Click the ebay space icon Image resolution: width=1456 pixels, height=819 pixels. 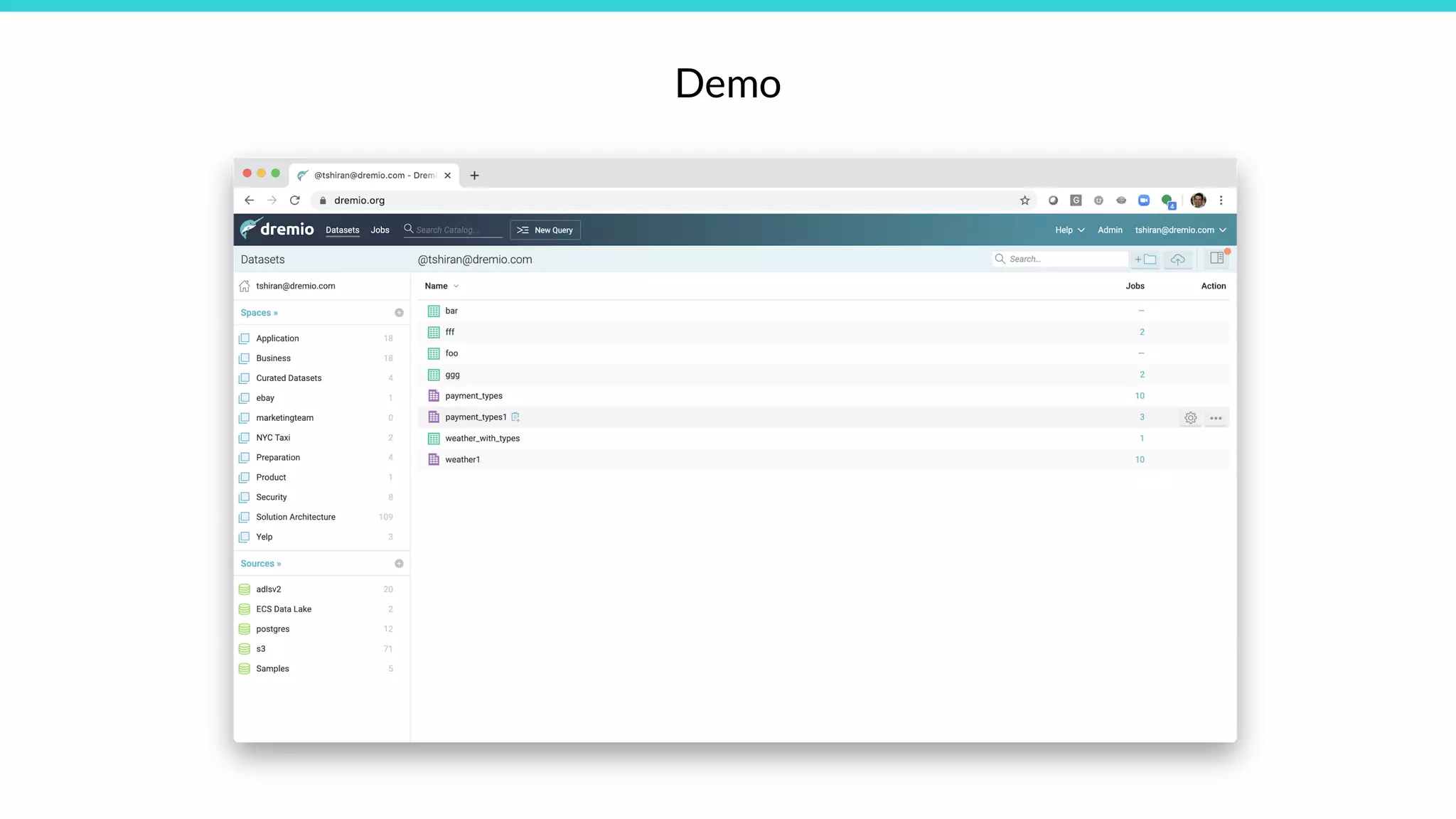(245, 398)
